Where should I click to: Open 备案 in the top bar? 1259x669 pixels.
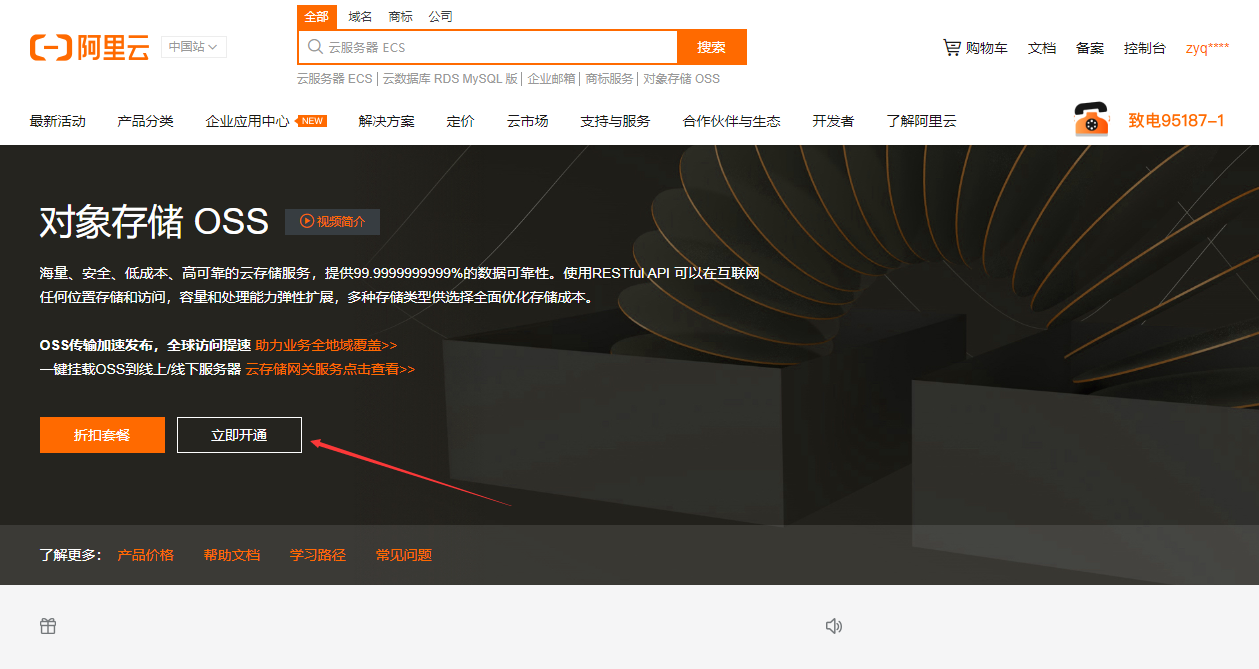[1090, 48]
